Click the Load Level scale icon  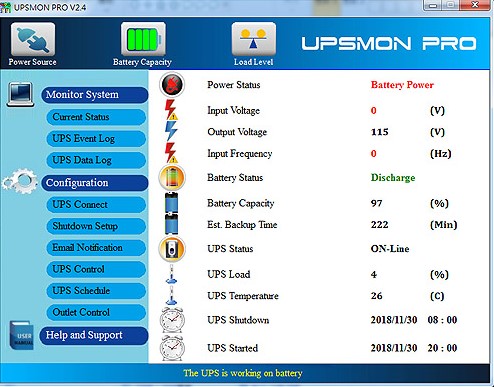(254, 39)
